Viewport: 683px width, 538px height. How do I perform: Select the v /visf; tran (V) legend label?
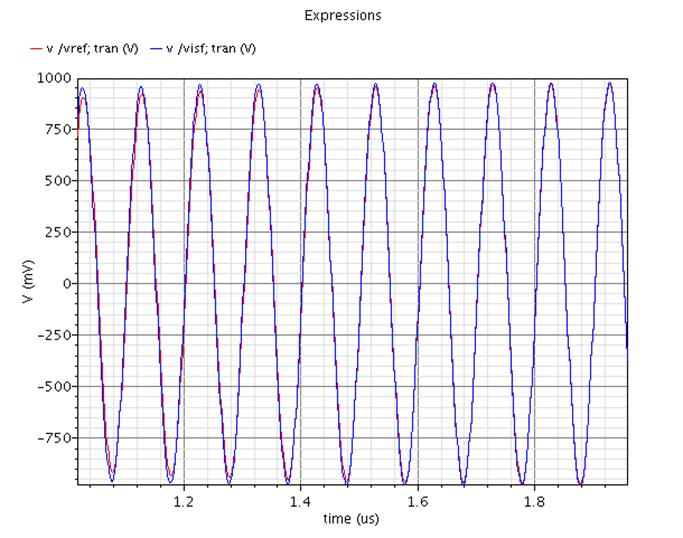(211, 48)
